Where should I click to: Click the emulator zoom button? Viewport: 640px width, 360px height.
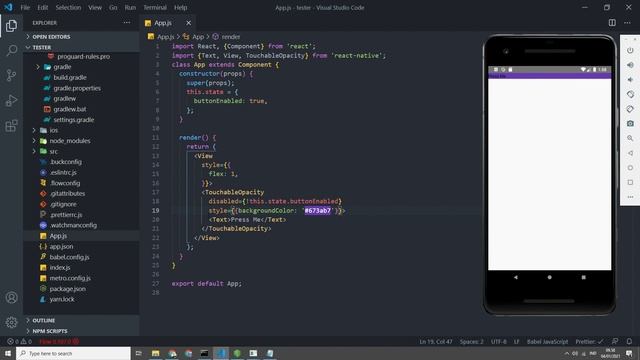coord(630,138)
